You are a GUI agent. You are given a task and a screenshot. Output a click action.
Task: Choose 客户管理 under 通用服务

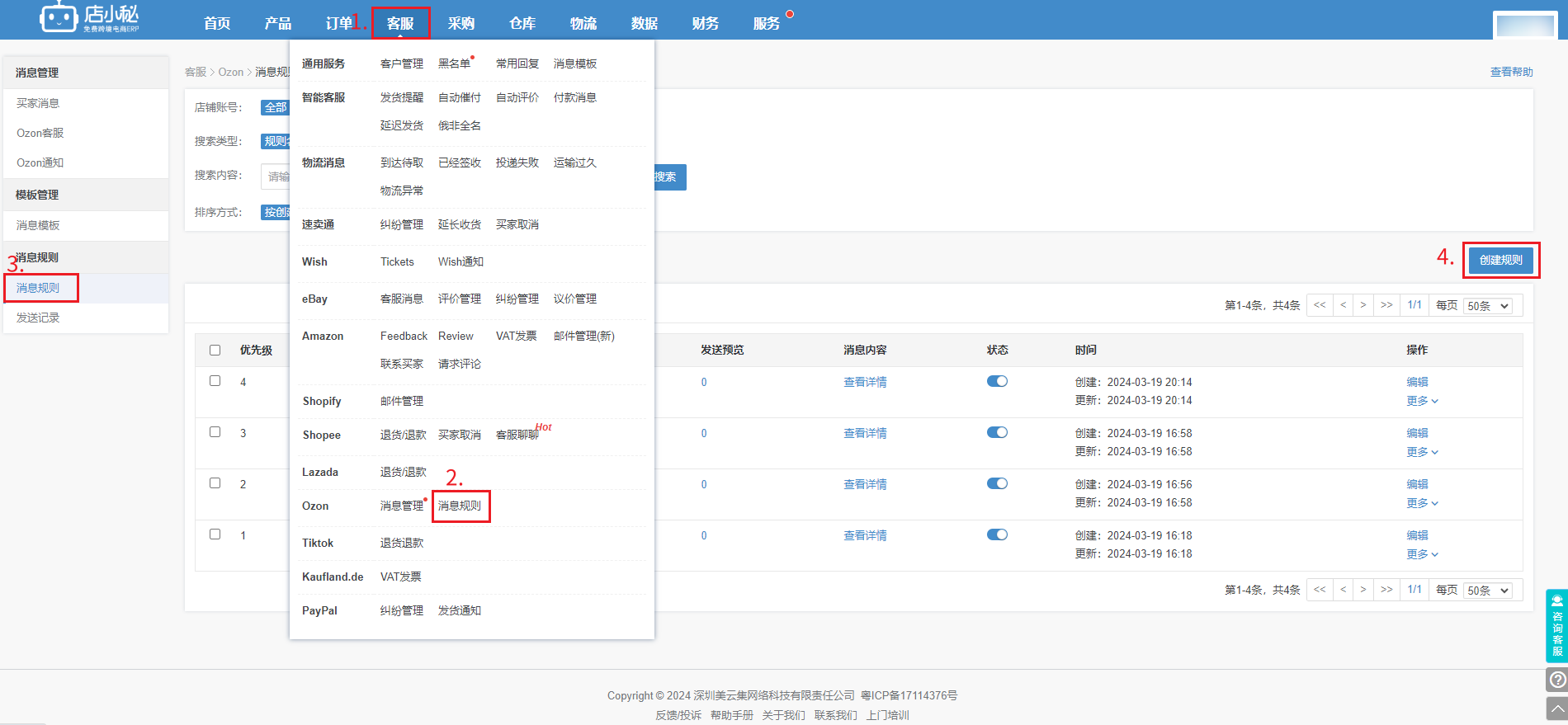(x=402, y=64)
